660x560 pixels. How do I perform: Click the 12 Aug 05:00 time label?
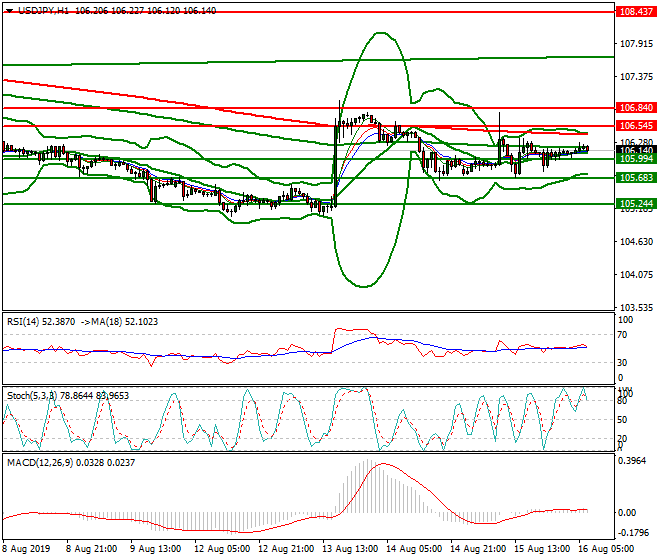pyautogui.click(x=221, y=549)
